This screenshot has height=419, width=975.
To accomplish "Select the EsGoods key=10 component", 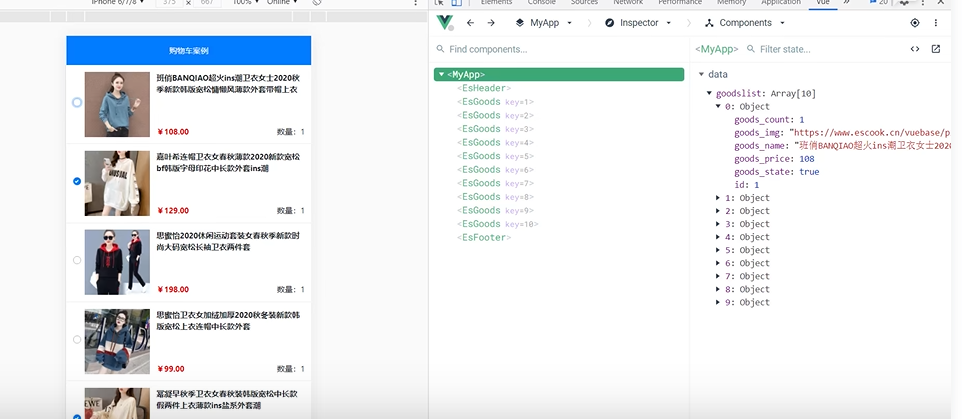I will tap(498, 224).
